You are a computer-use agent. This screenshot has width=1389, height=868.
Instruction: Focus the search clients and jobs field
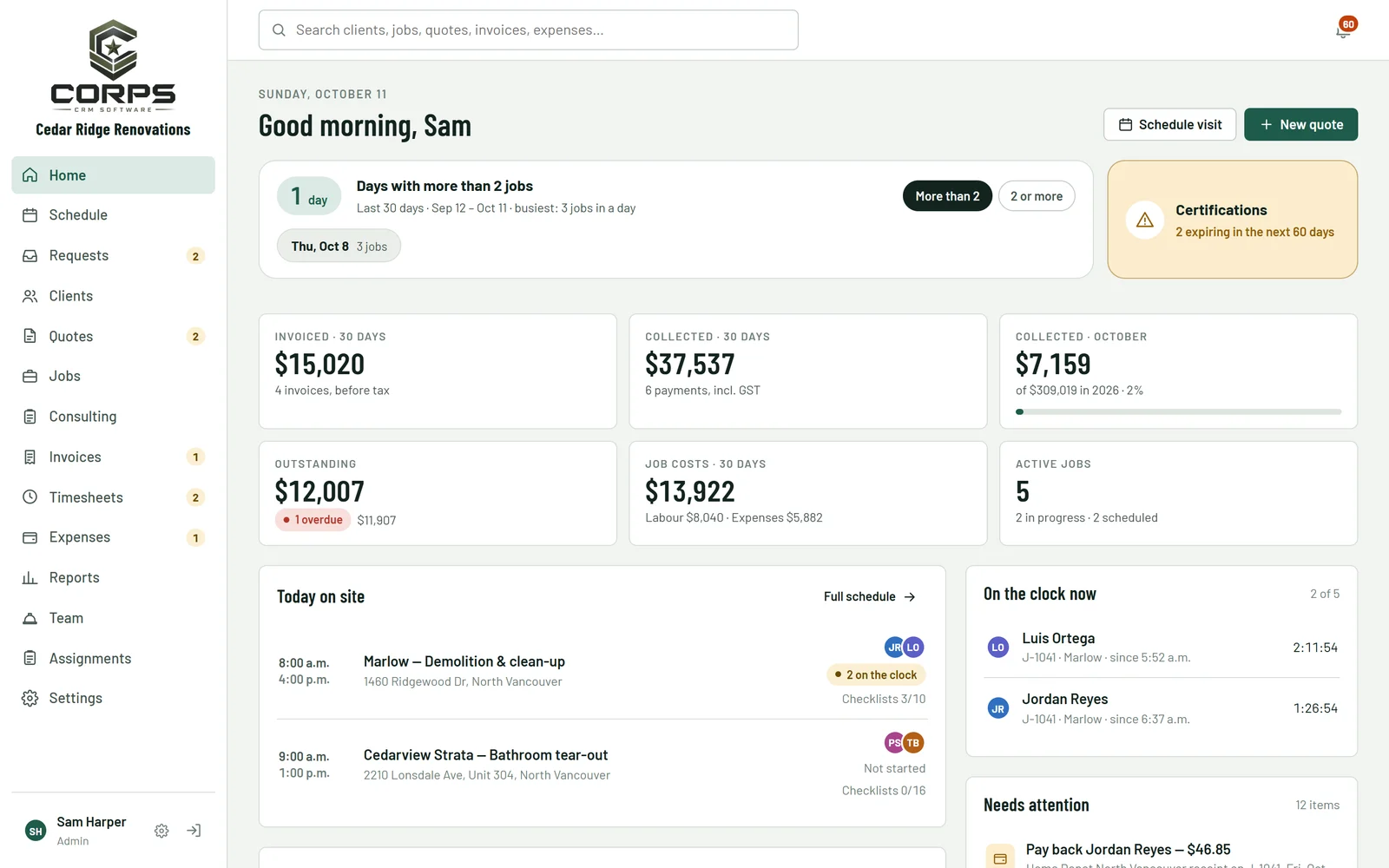click(x=528, y=30)
